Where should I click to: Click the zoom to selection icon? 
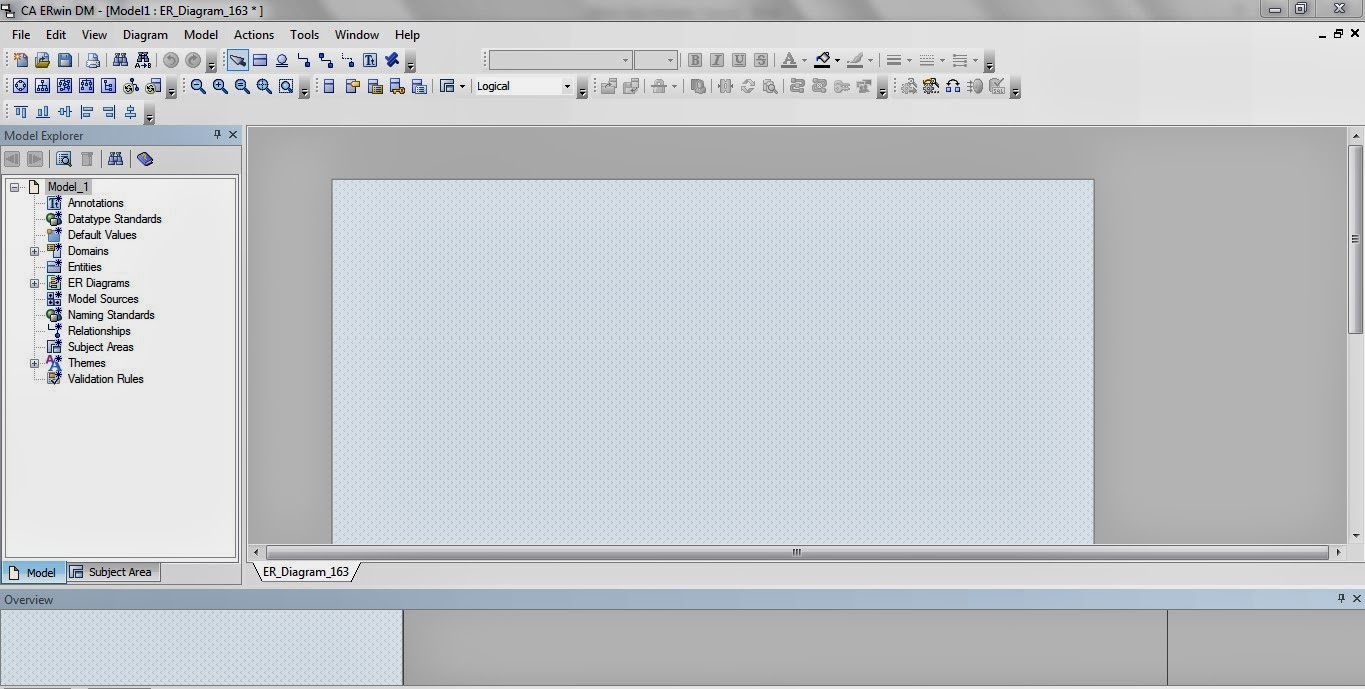click(x=286, y=87)
